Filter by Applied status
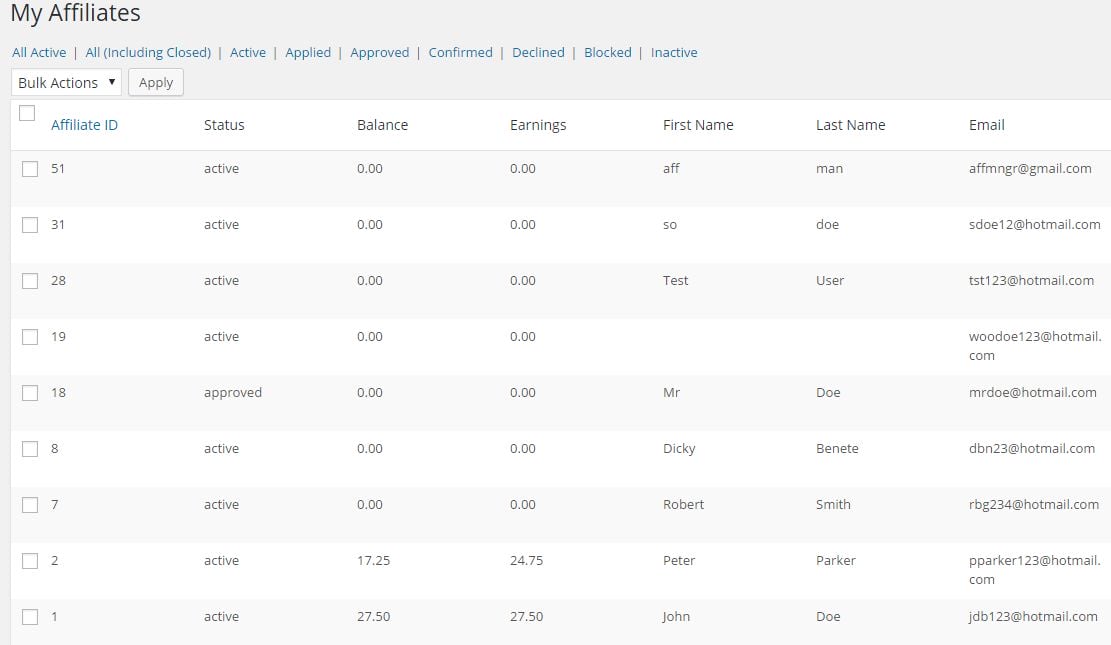This screenshot has width=1111, height=645. (308, 52)
